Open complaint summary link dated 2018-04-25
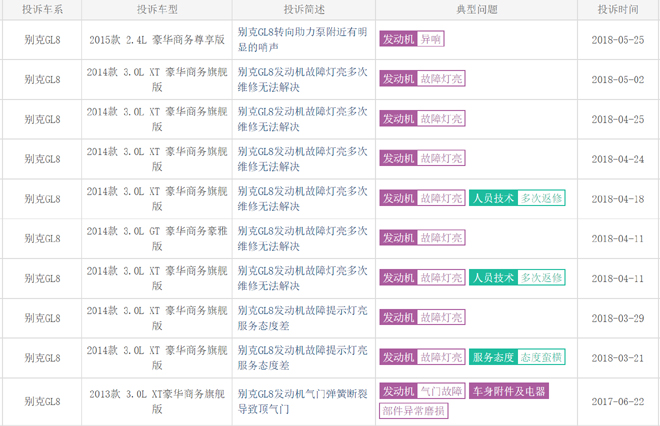660x426 pixels. coord(302,119)
